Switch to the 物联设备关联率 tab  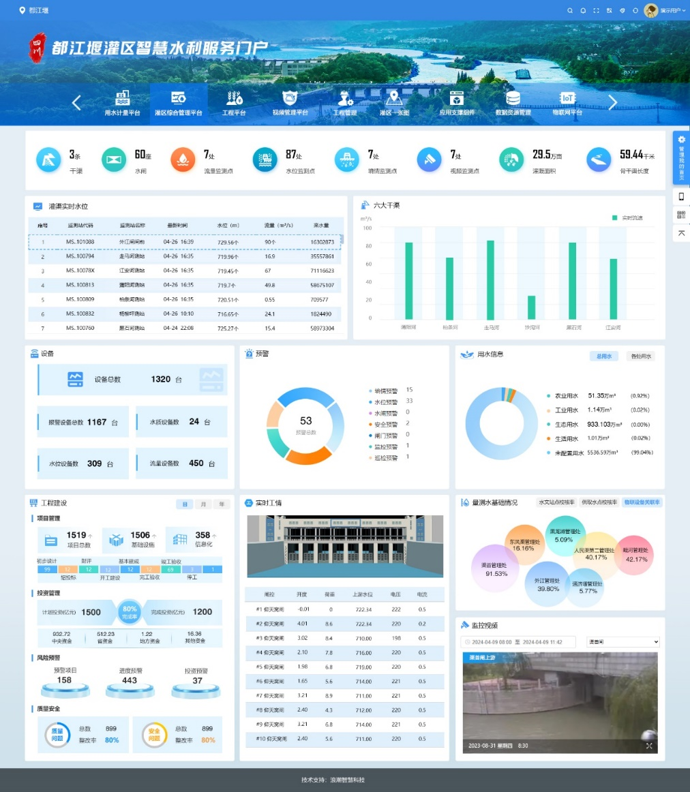point(641,502)
